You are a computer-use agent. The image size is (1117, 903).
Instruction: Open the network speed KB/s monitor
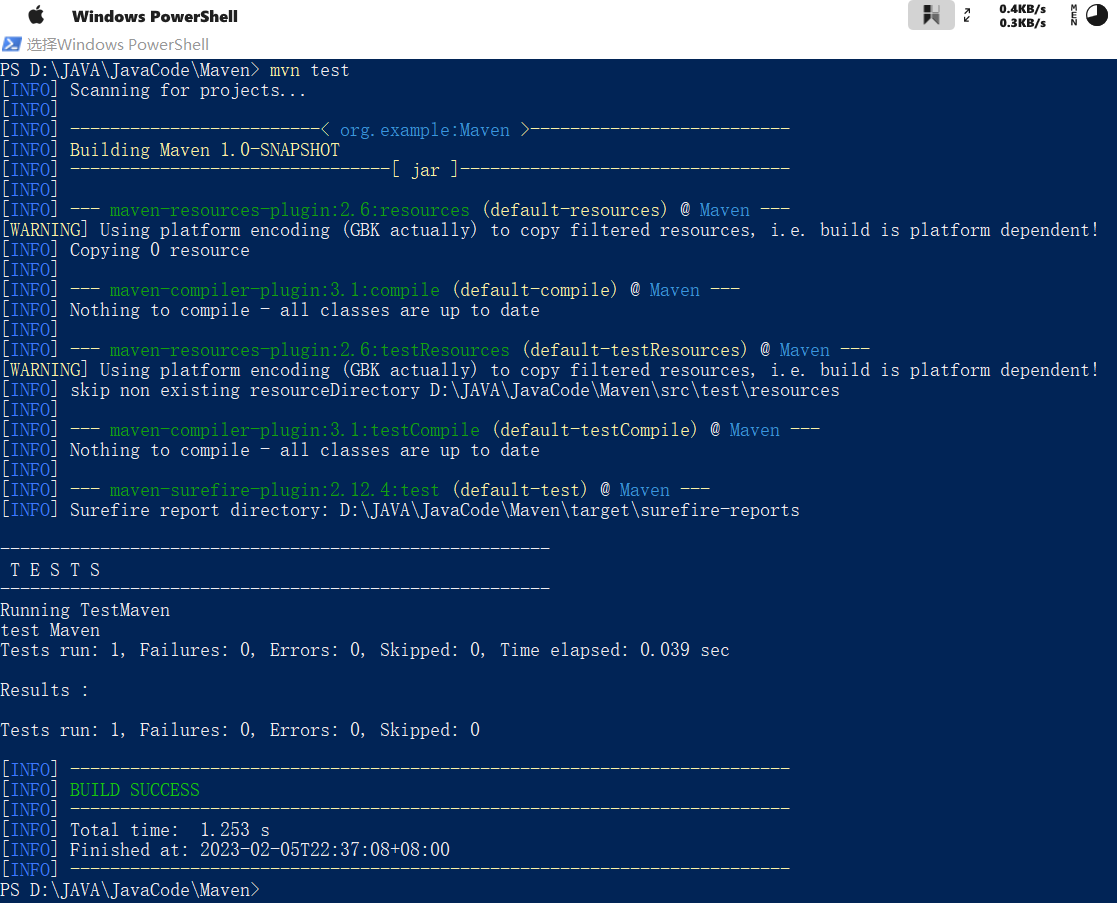pyautogui.click(x=1022, y=16)
